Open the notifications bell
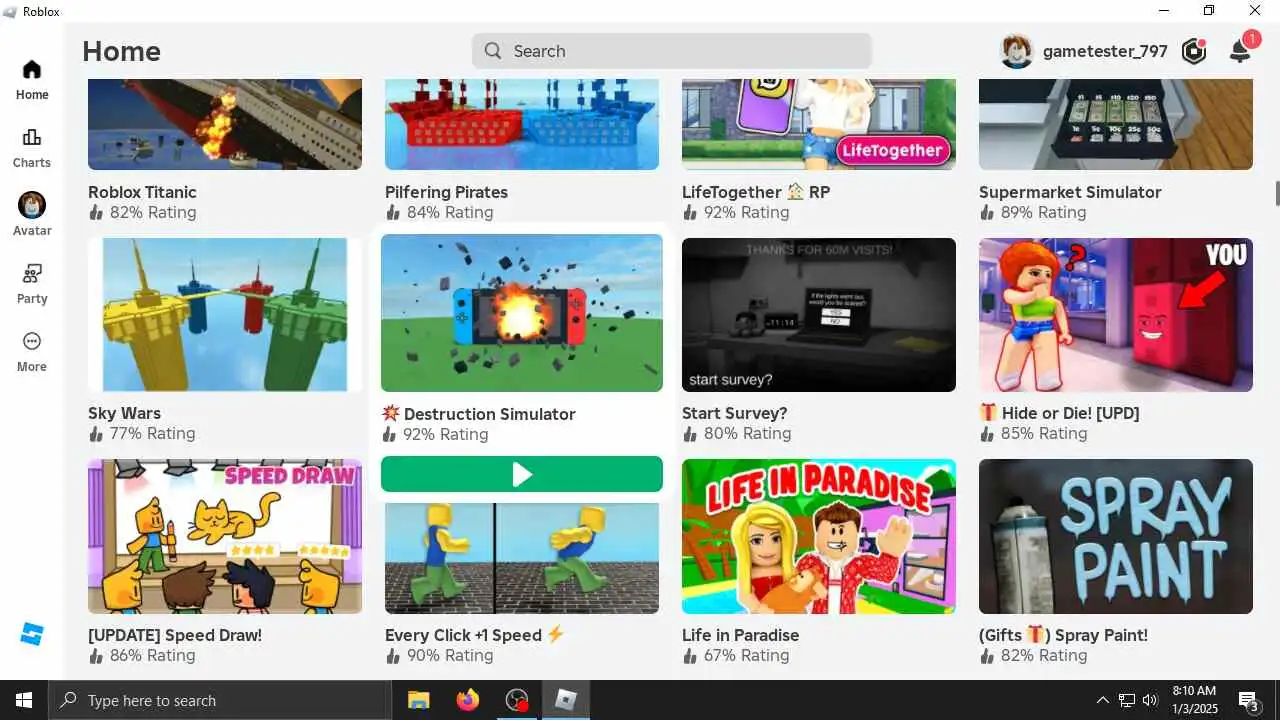Viewport: 1280px width, 720px height. 1240,50
